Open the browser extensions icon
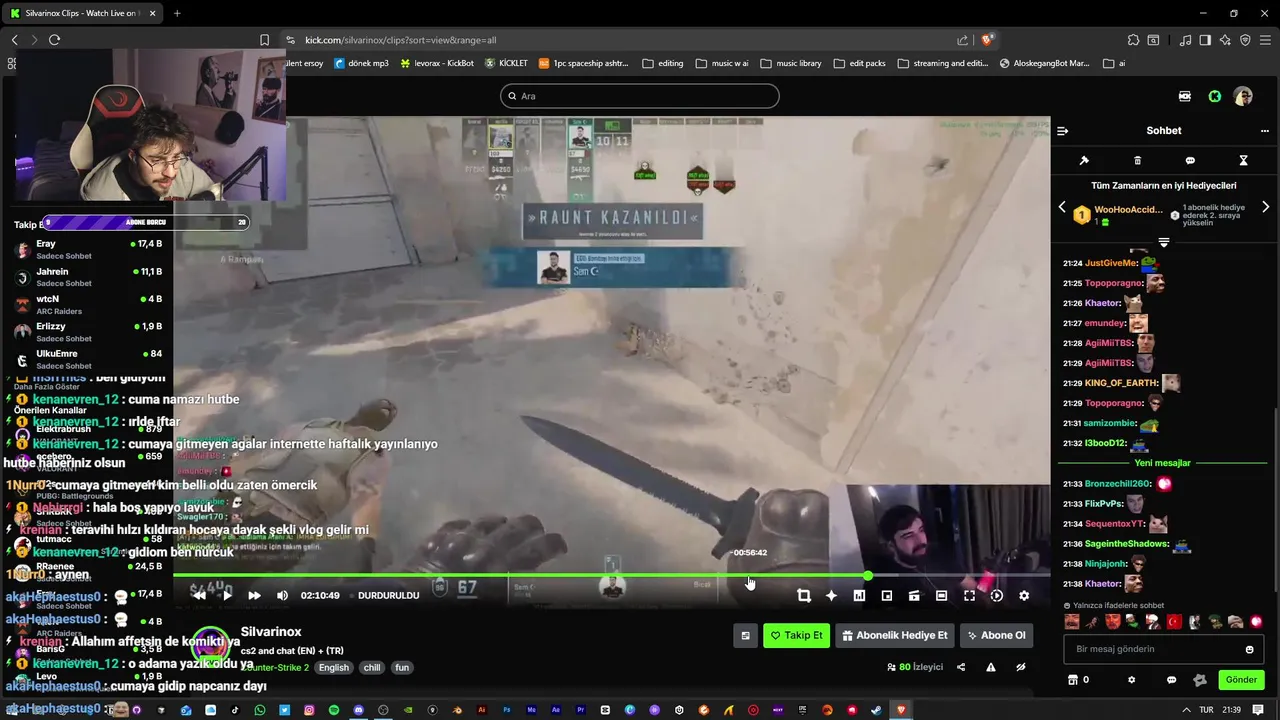 click(x=1133, y=40)
